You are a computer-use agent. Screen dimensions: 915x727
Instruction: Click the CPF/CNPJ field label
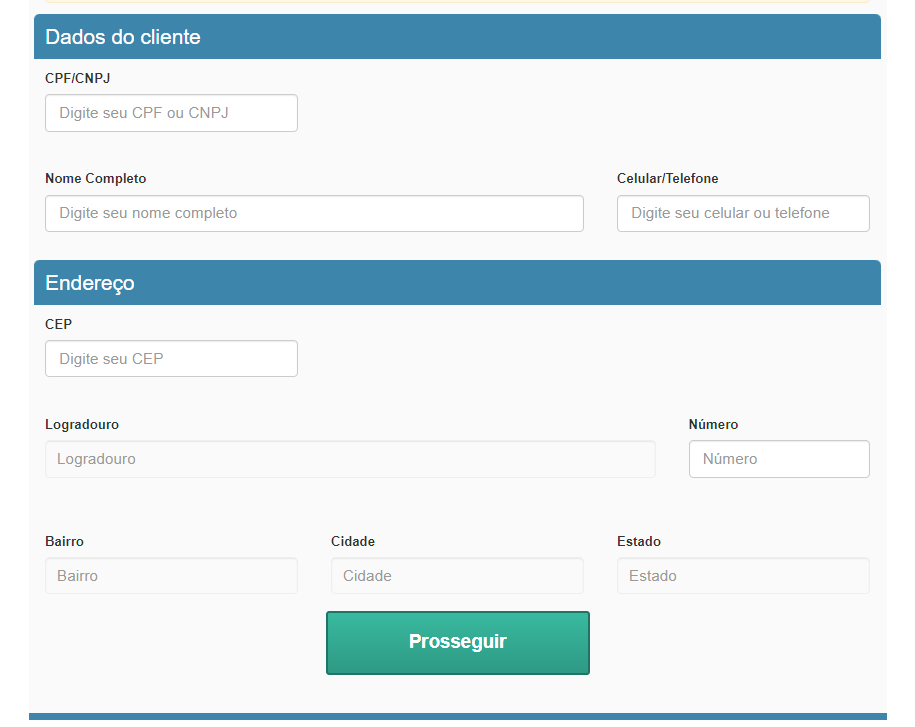71,78
